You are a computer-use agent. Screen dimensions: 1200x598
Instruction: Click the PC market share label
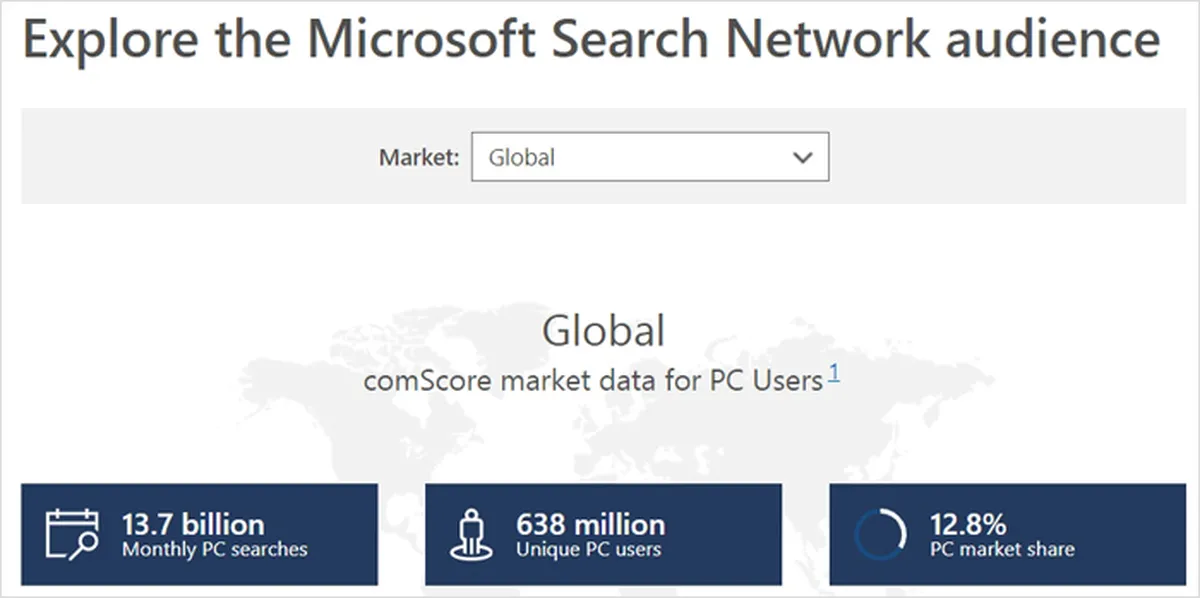coord(1002,549)
